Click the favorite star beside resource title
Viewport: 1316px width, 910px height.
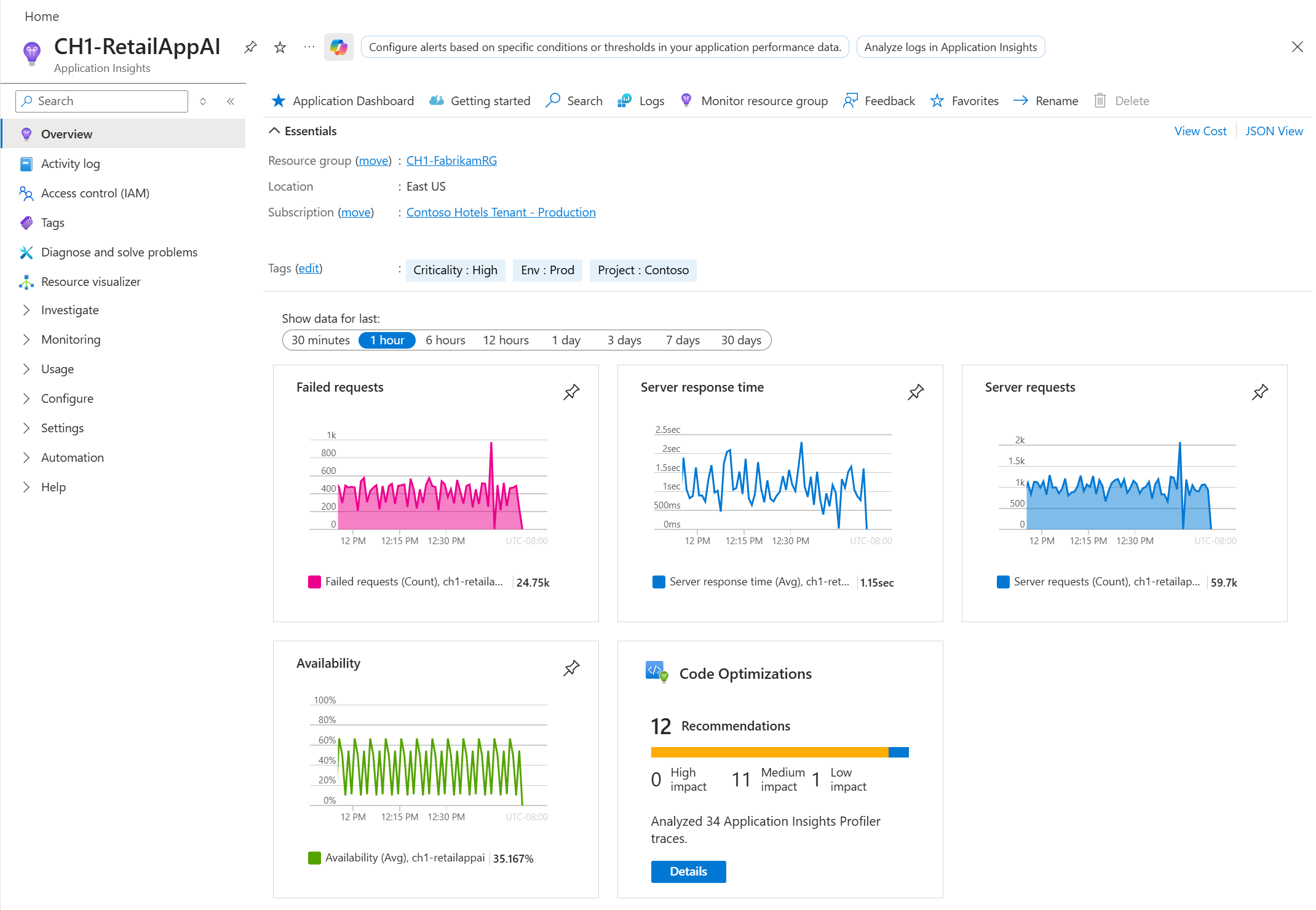click(280, 47)
